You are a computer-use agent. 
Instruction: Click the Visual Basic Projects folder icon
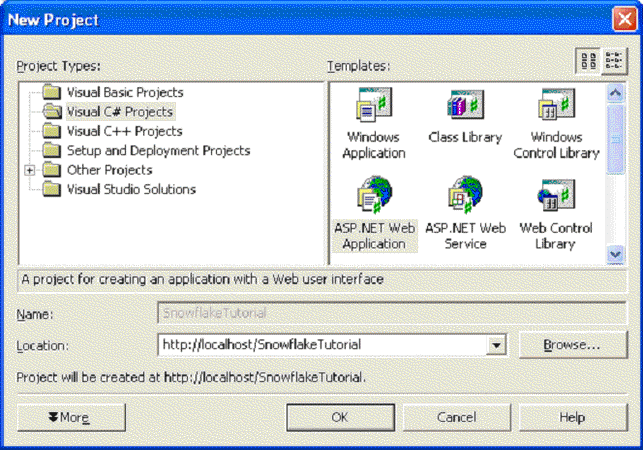52,92
